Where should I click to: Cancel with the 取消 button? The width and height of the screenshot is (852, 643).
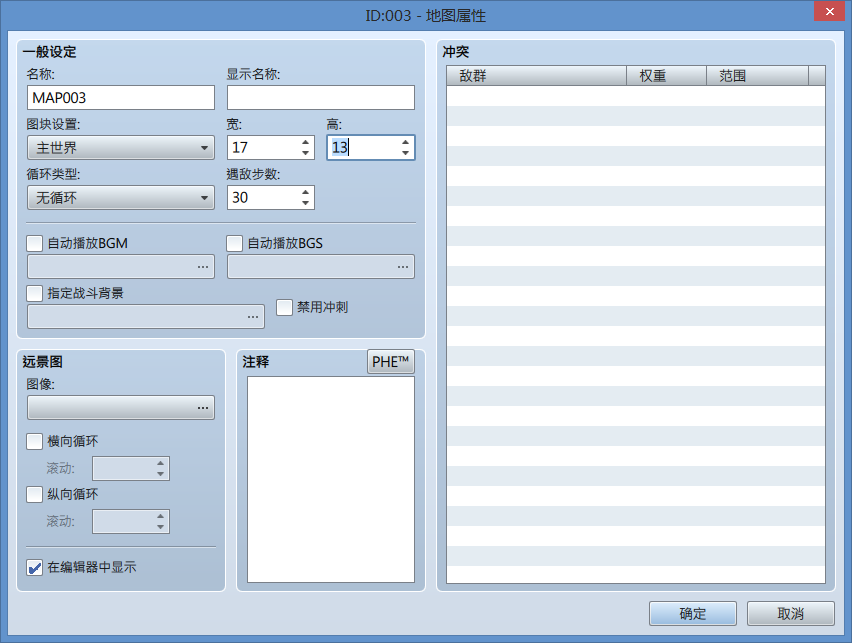791,614
